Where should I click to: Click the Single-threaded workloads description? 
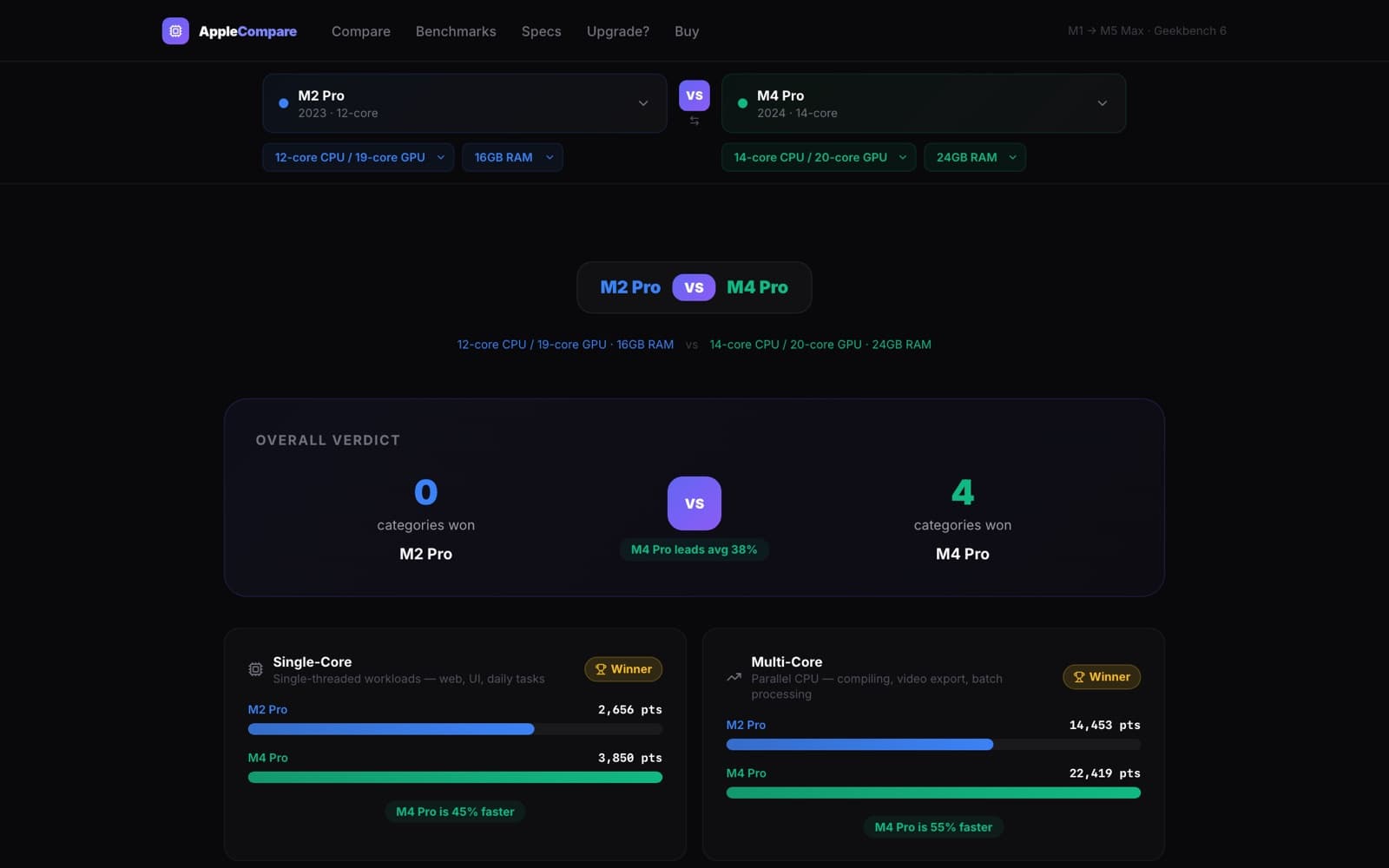[x=409, y=679]
